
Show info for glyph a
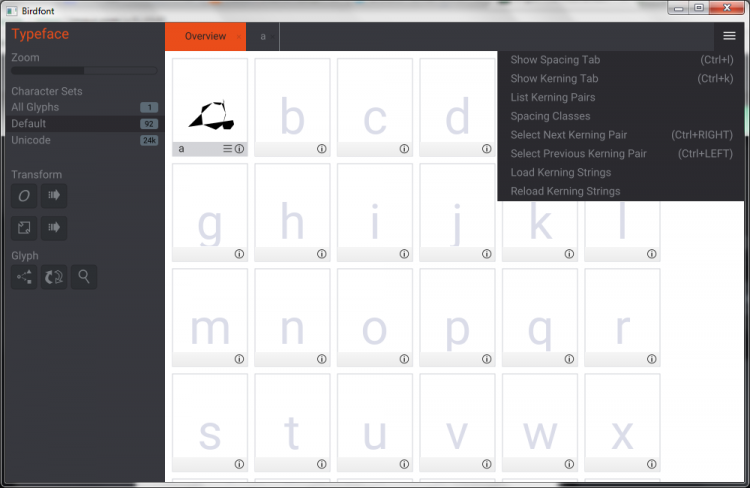[x=239, y=149]
